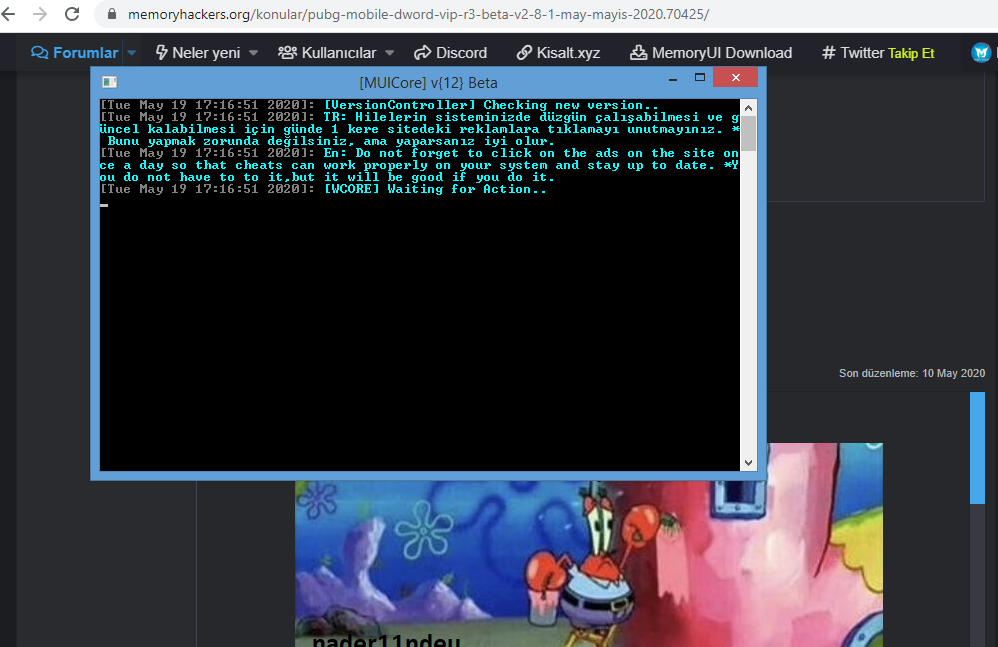The image size is (998, 647).
Task: Open the Forumlar menu
Action: click(74, 53)
